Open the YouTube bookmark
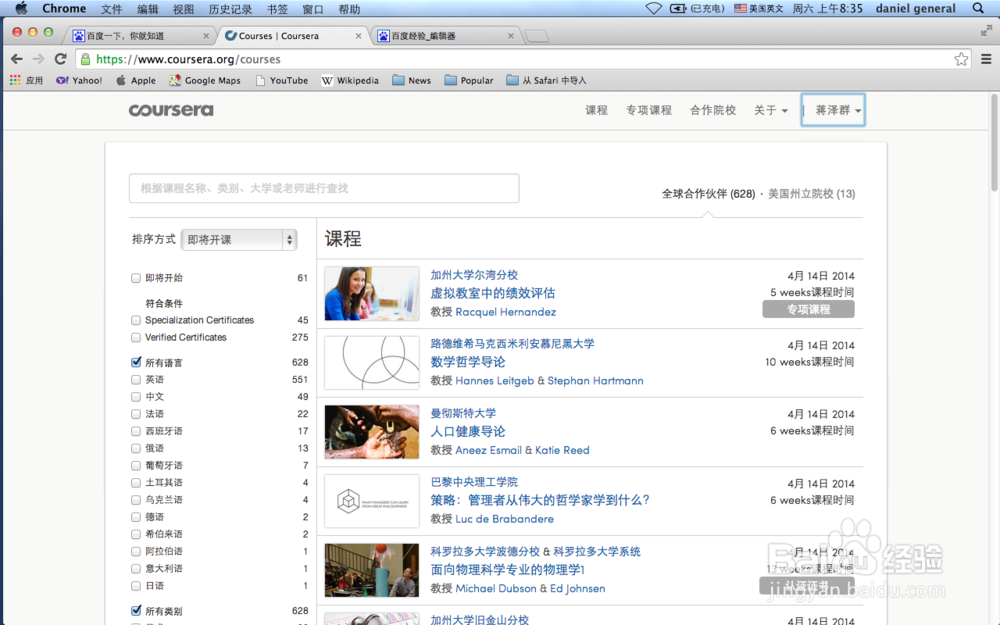This screenshot has height=625, width=1000. (x=282, y=80)
